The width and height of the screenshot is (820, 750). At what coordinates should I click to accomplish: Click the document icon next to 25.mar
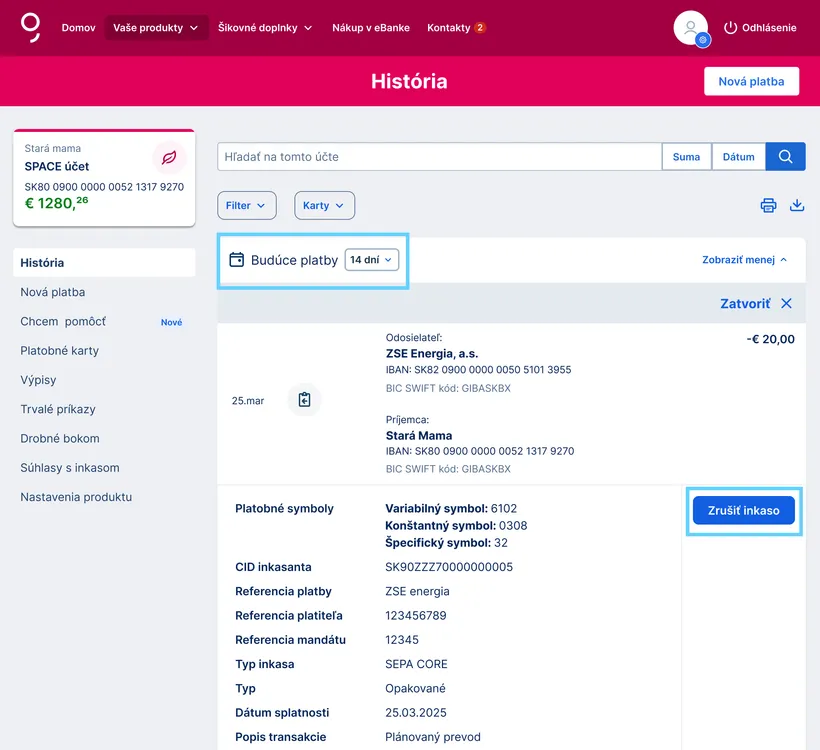tap(304, 398)
